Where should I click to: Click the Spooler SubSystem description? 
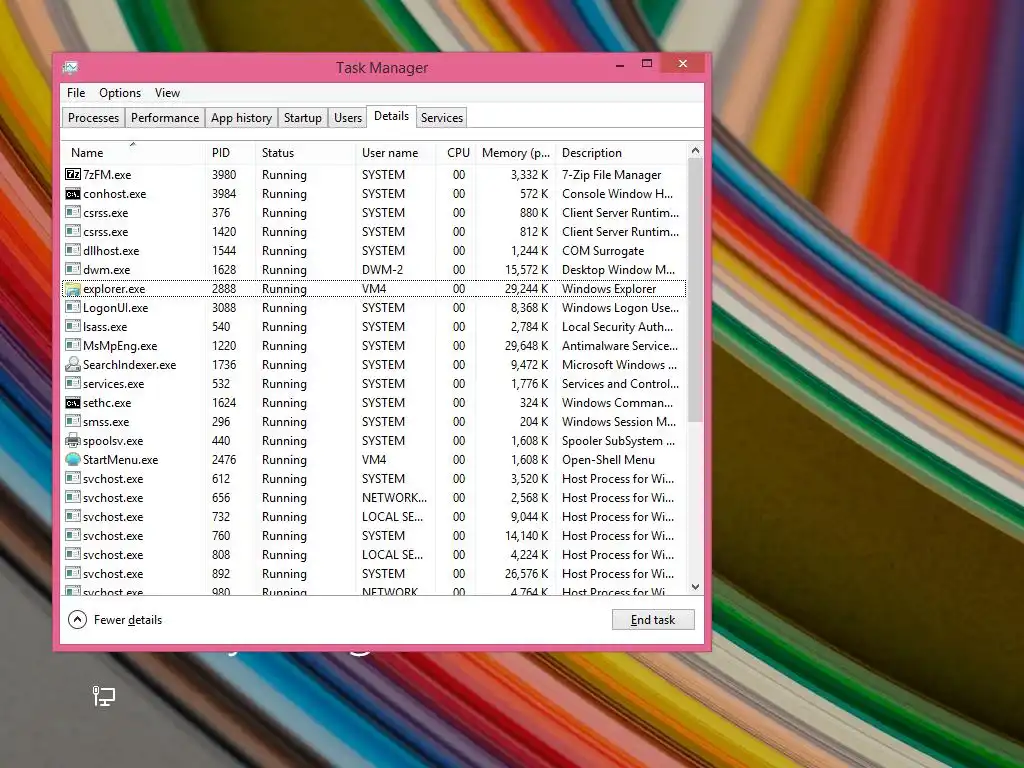point(618,441)
